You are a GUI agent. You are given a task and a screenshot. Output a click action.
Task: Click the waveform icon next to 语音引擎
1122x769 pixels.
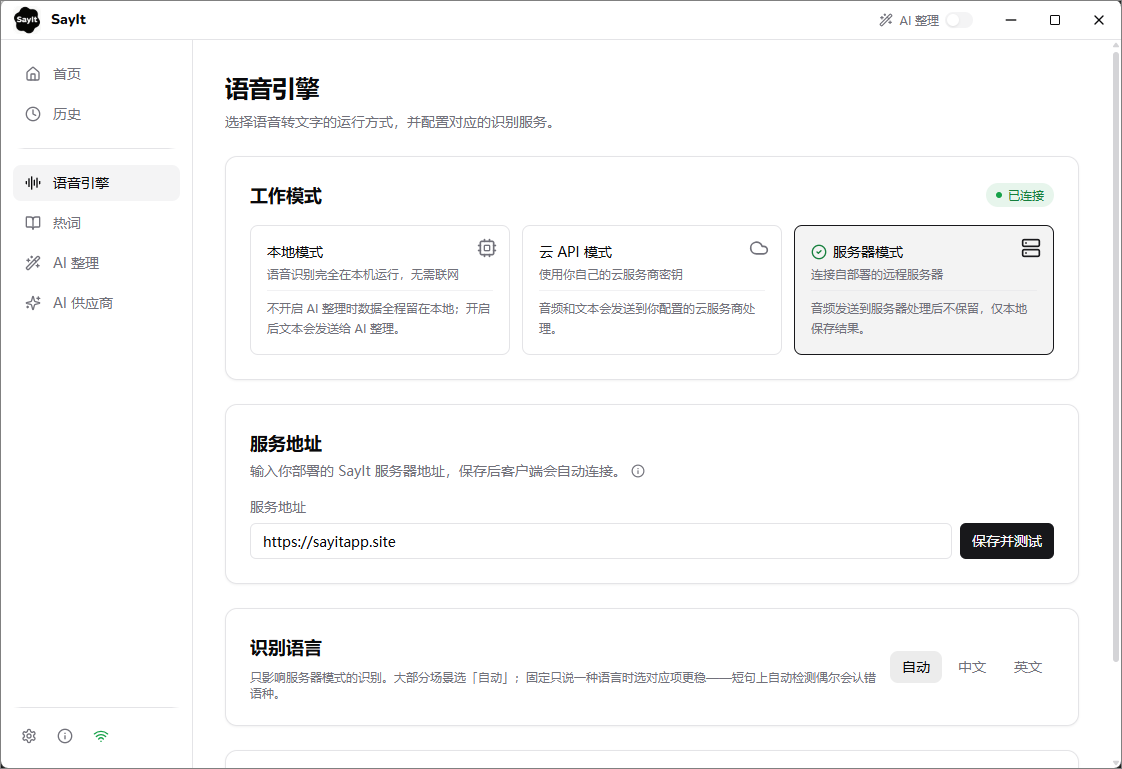point(33,182)
